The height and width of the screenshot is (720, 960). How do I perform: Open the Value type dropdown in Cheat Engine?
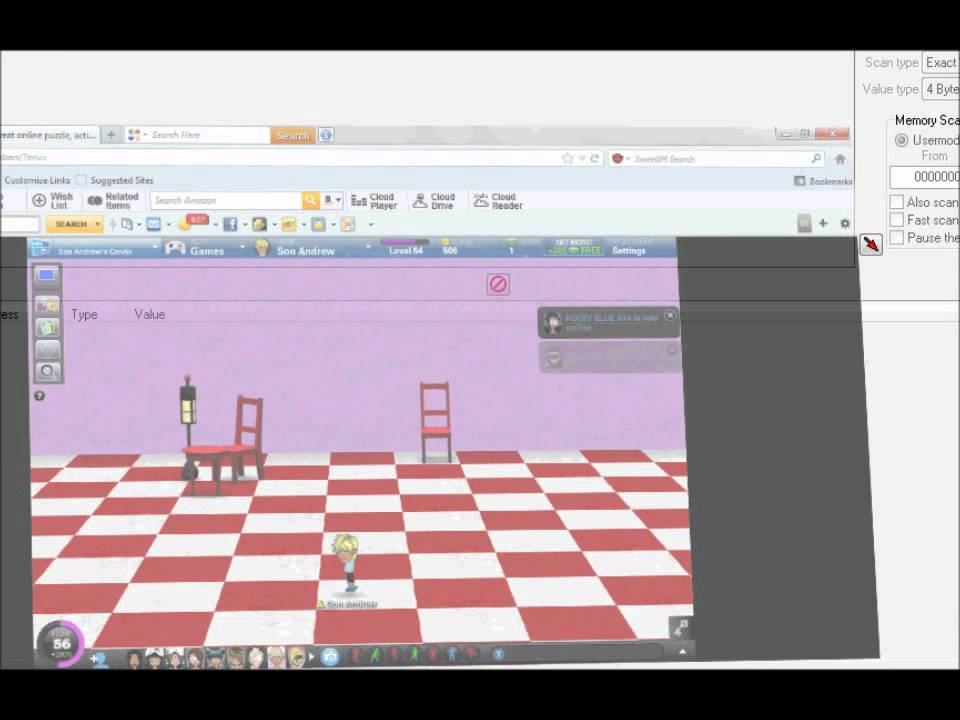941,89
